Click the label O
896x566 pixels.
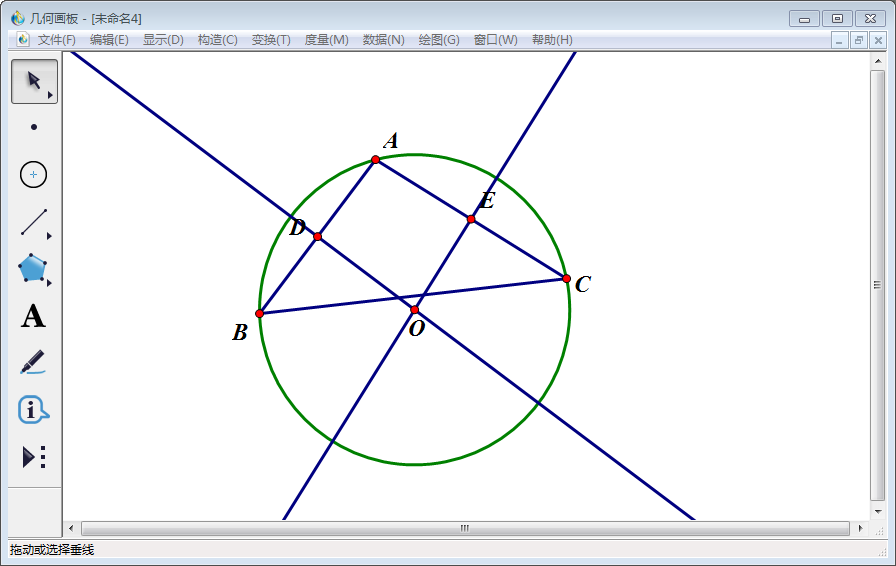(x=417, y=328)
